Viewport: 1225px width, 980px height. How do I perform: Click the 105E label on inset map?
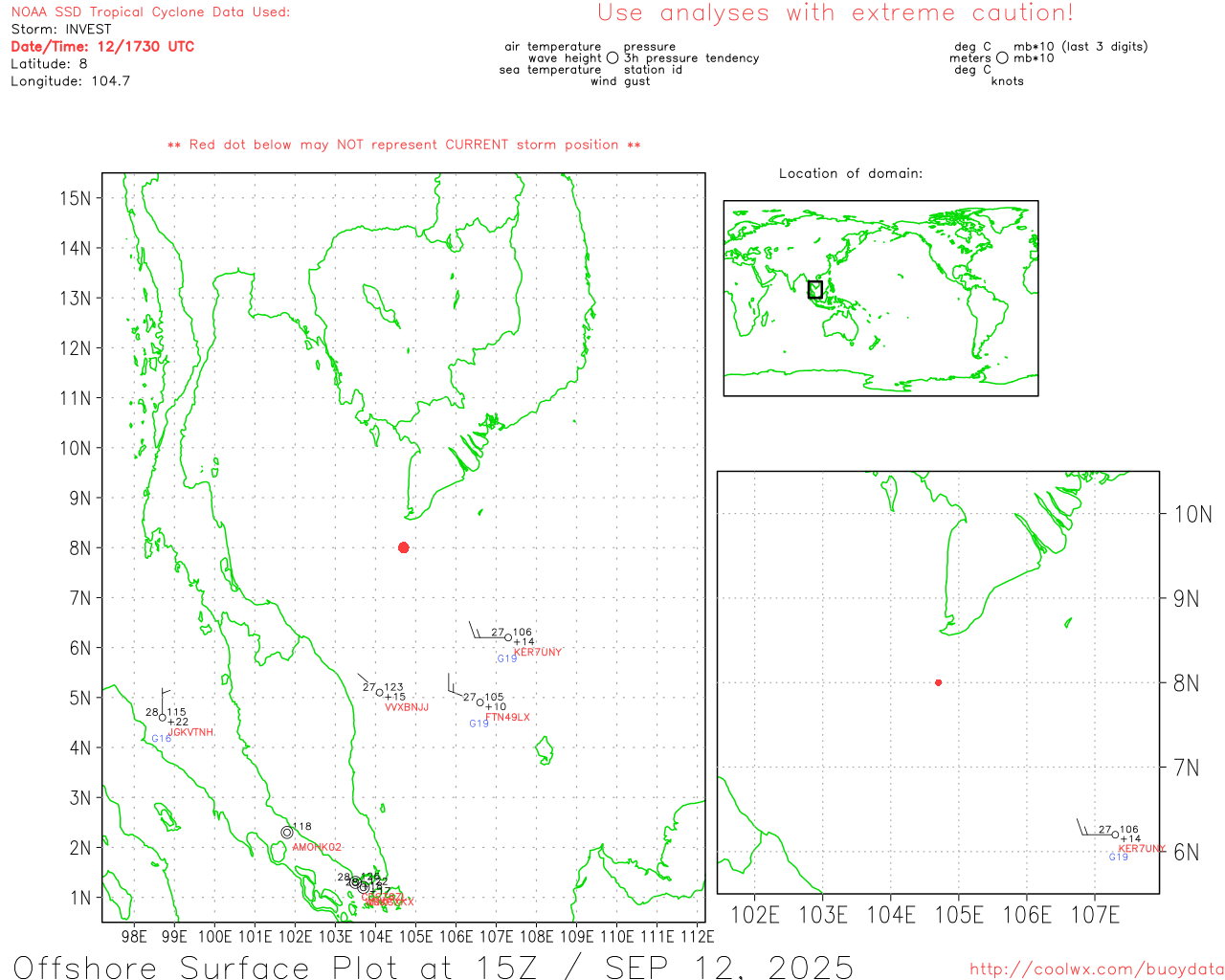coord(959,916)
